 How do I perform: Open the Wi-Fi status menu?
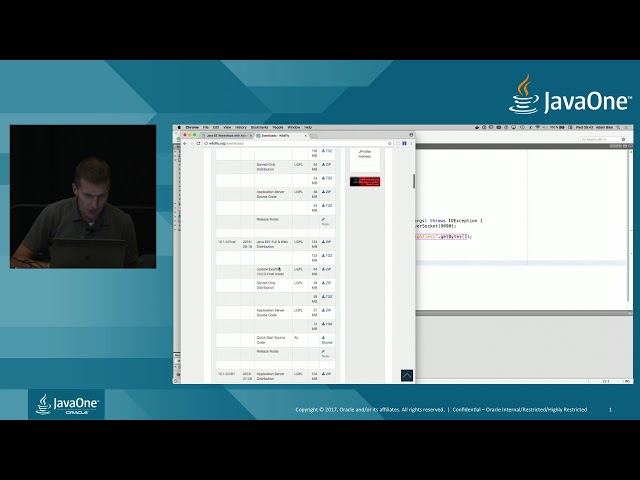click(x=537, y=127)
